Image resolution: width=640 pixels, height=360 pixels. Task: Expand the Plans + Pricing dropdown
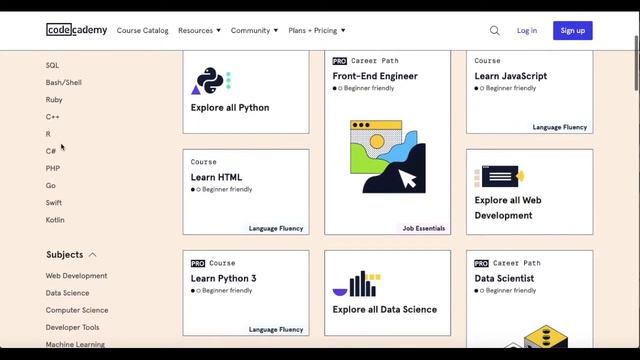317,31
